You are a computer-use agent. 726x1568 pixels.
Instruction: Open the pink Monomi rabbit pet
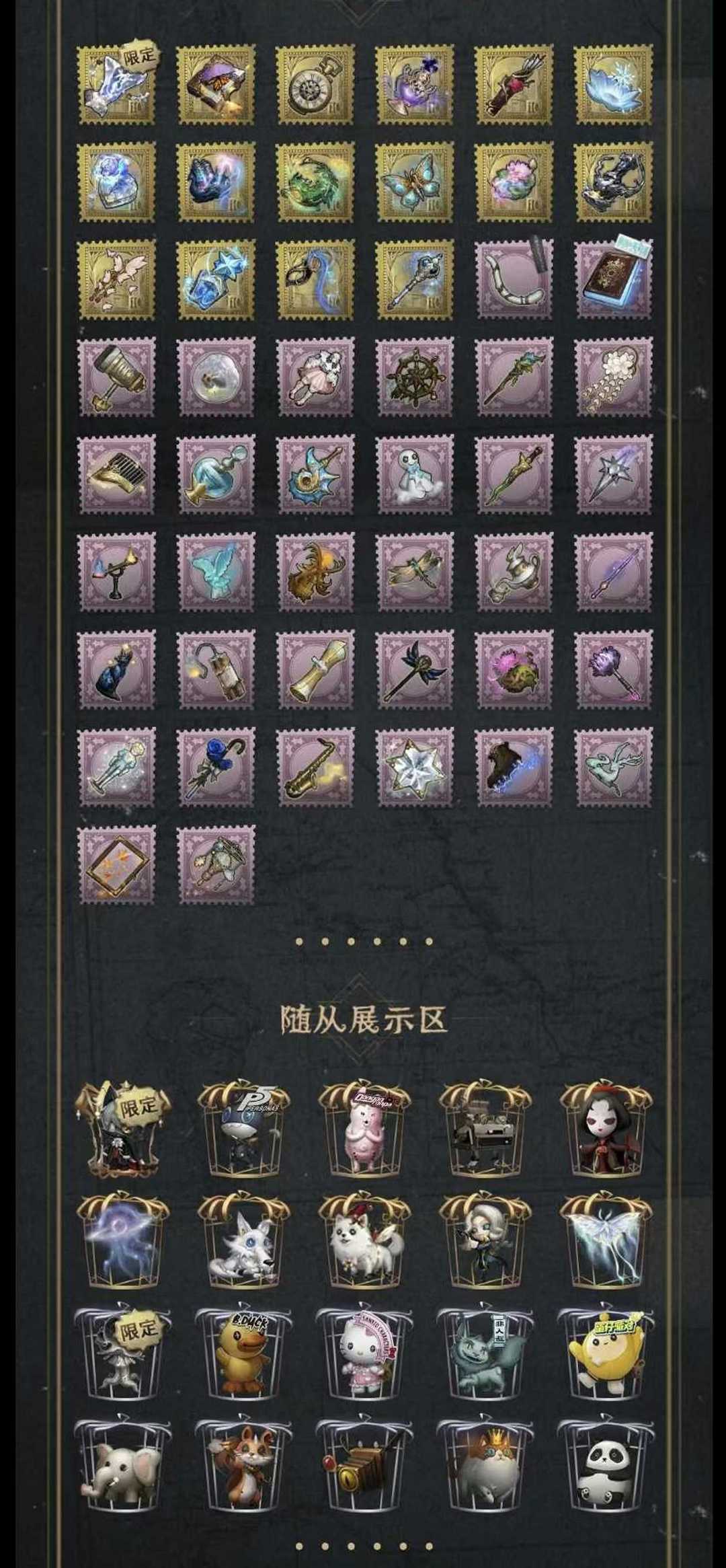[364, 1129]
